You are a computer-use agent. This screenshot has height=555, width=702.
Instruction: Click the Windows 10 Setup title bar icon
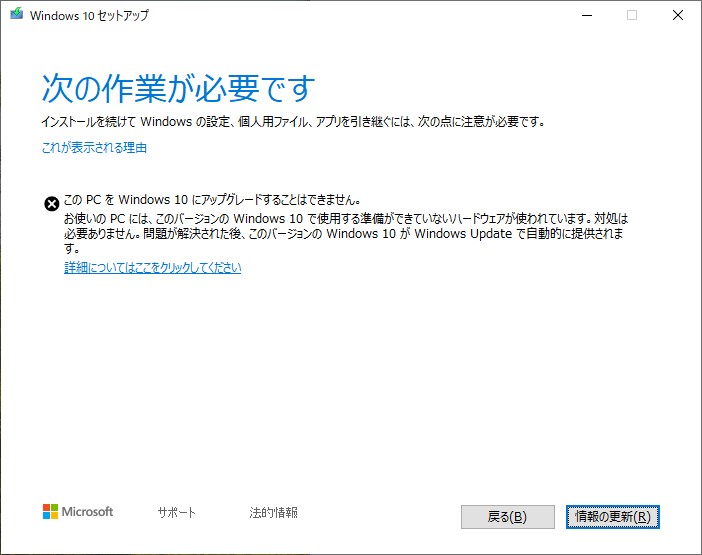[x=17, y=14]
